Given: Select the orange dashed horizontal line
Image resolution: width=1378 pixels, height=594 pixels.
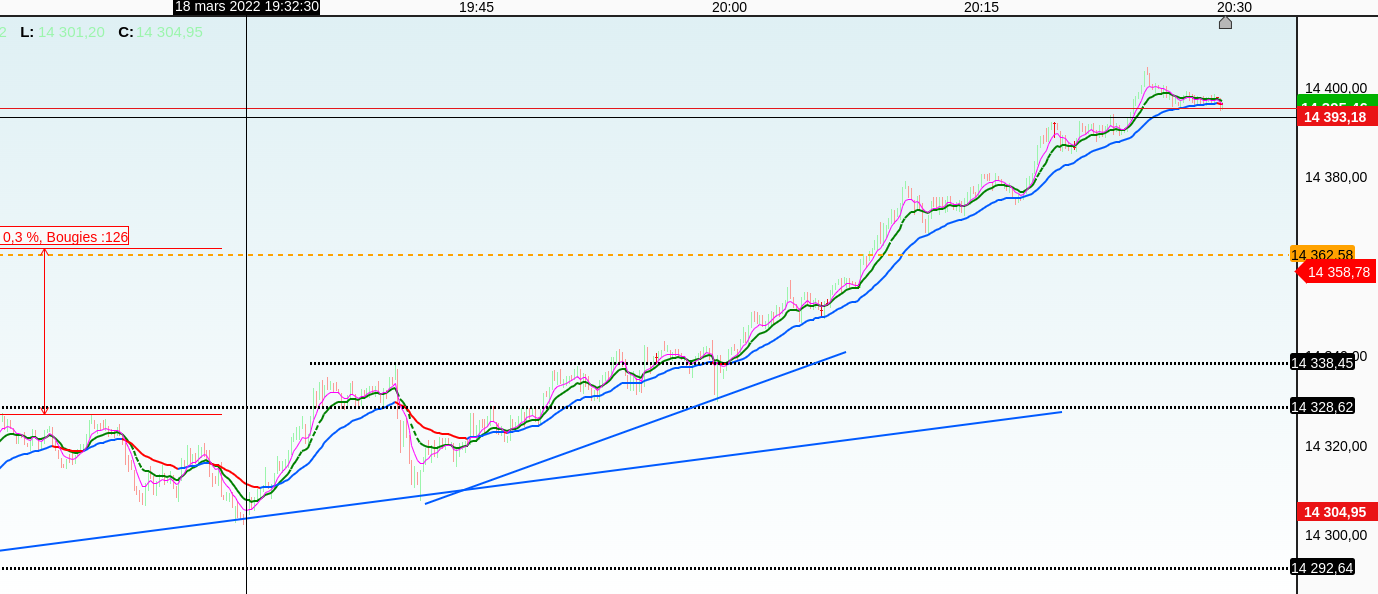Looking at the screenshot, I should (645, 255).
